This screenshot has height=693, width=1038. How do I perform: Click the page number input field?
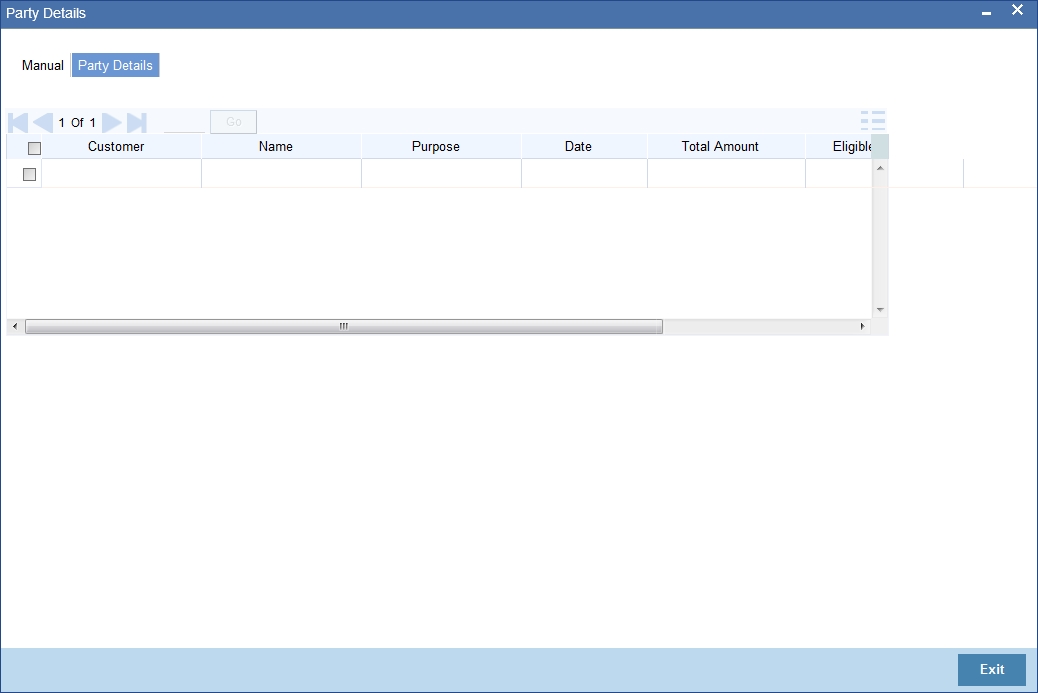184,122
